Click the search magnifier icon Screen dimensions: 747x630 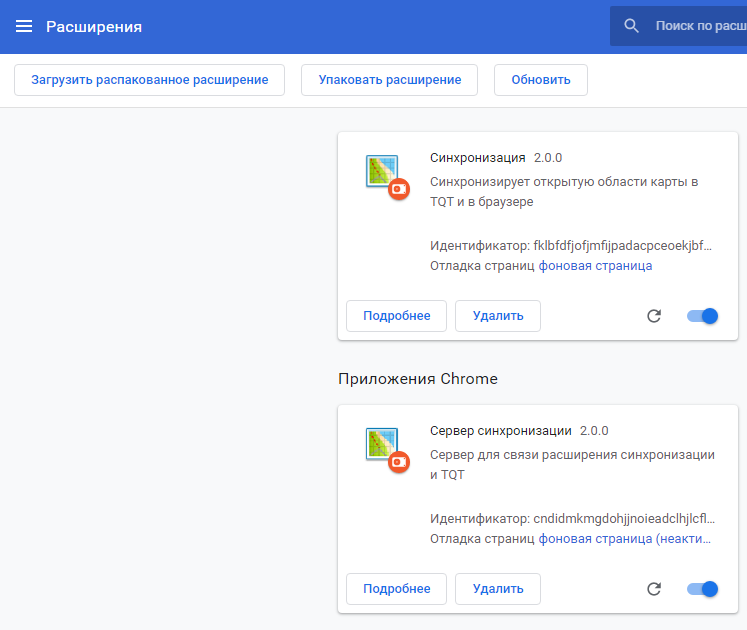631,26
